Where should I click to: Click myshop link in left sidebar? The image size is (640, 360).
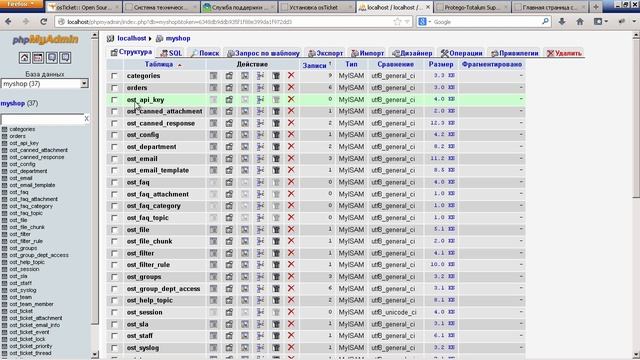pyautogui.click(x=13, y=103)
